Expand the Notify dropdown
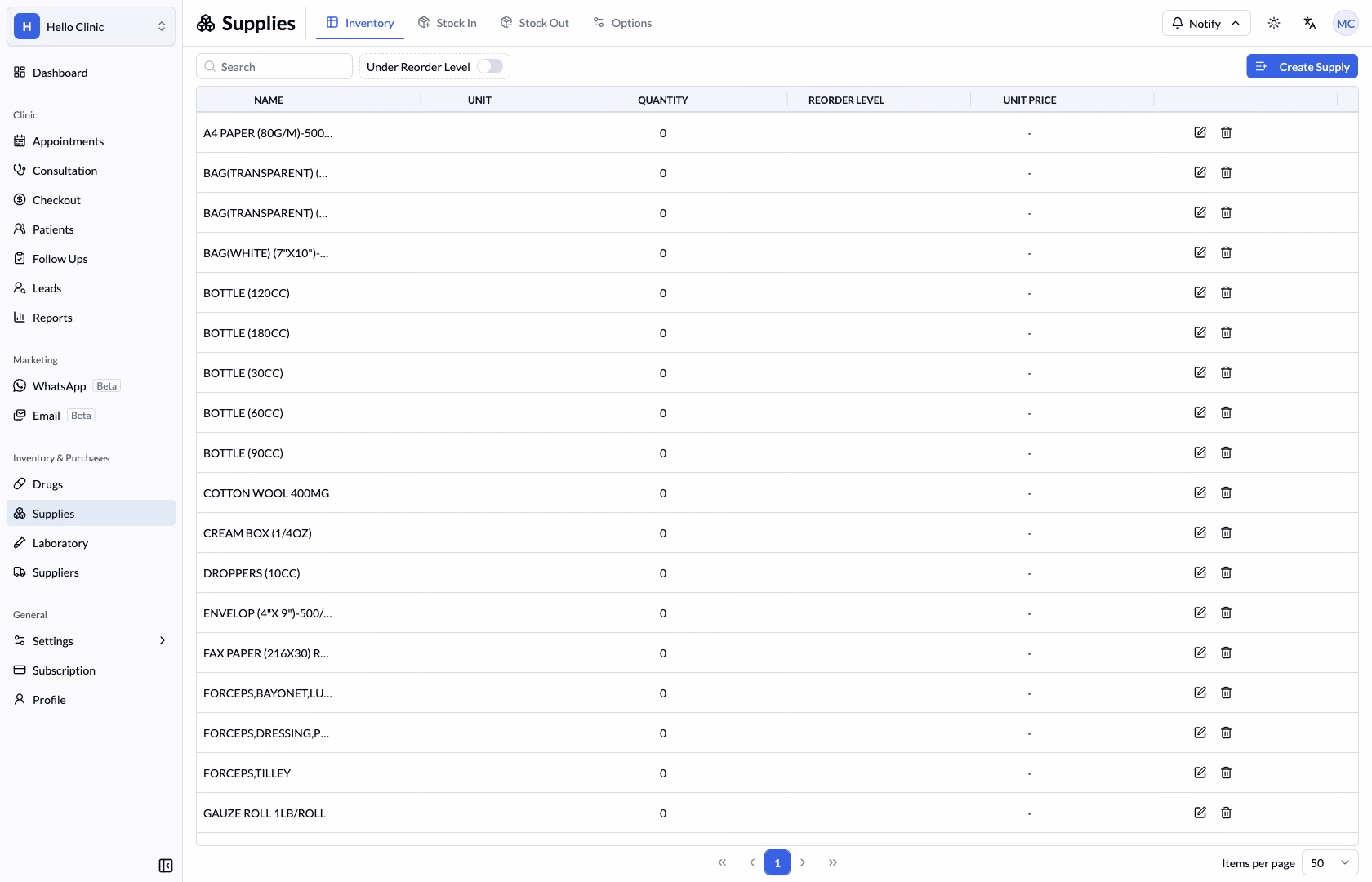 1206,23
